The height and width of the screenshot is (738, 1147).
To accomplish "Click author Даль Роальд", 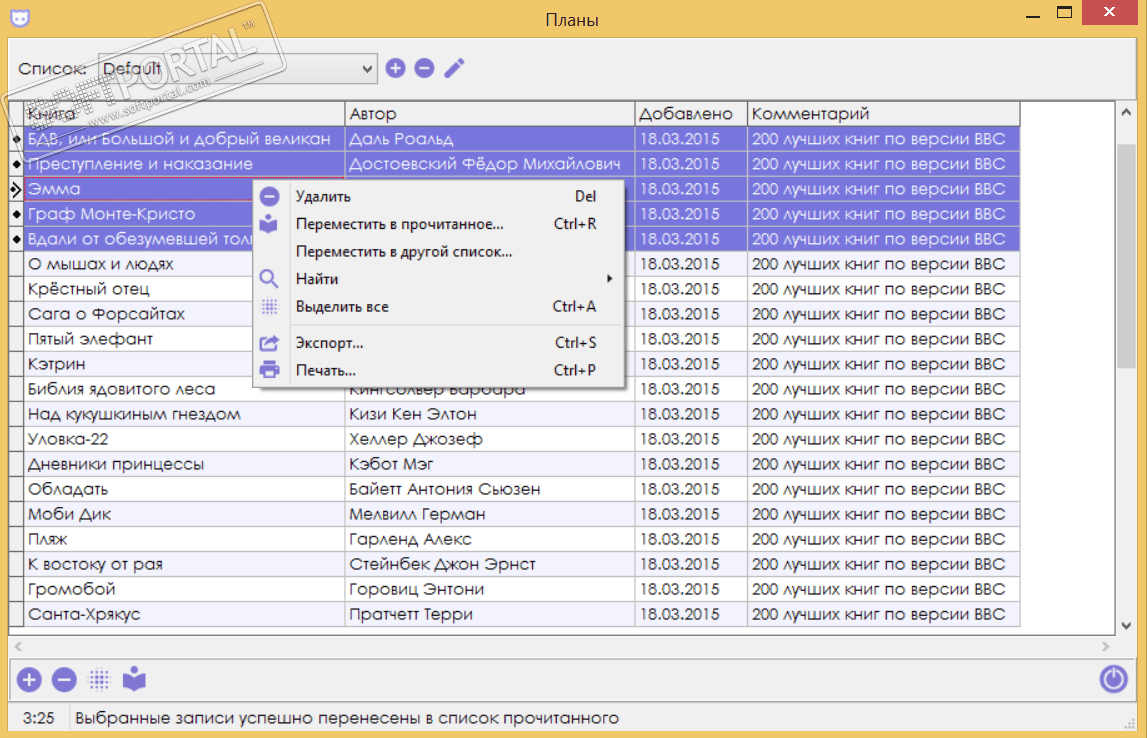I will click(489, 139).
